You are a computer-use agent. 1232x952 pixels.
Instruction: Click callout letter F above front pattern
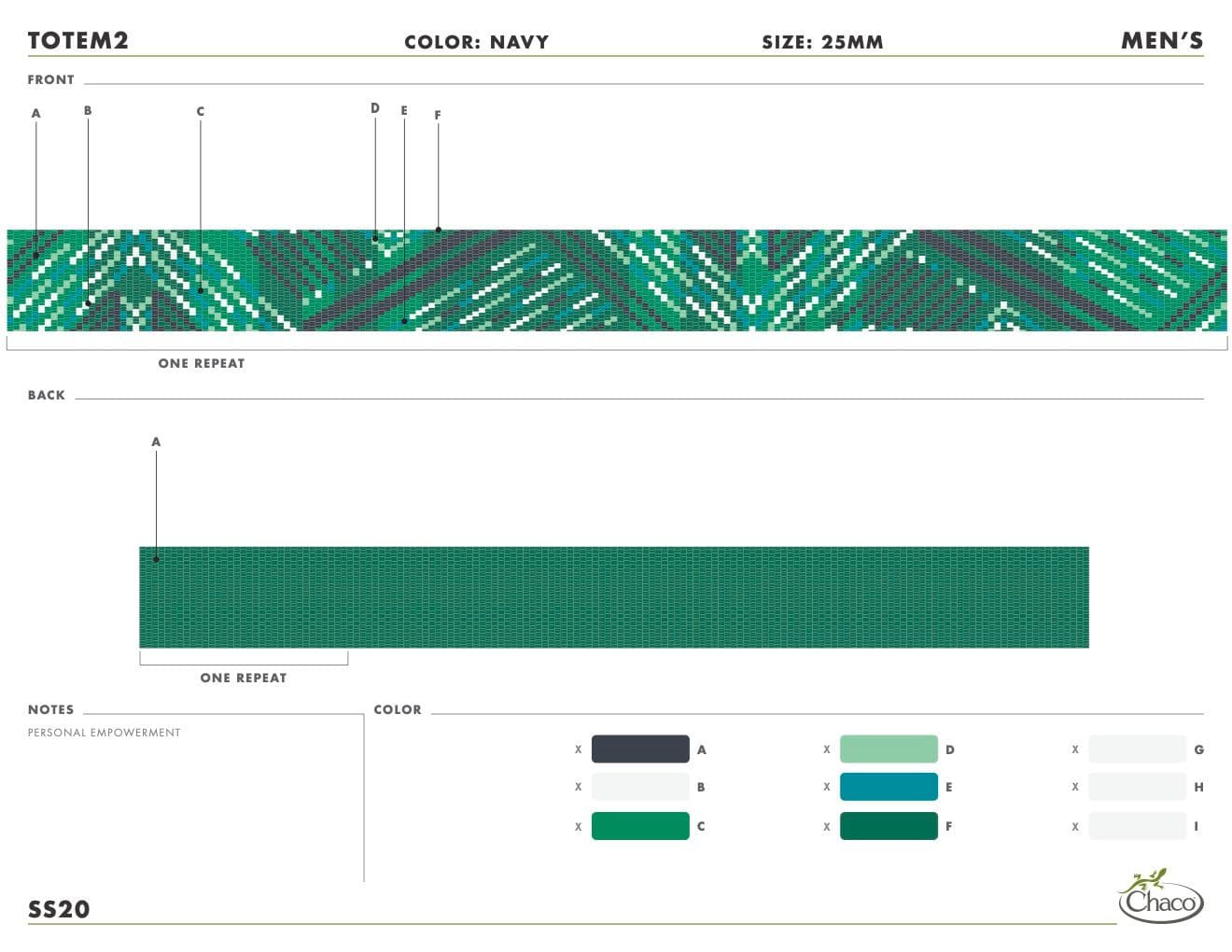pyautogui.click(x=438, y=116)
